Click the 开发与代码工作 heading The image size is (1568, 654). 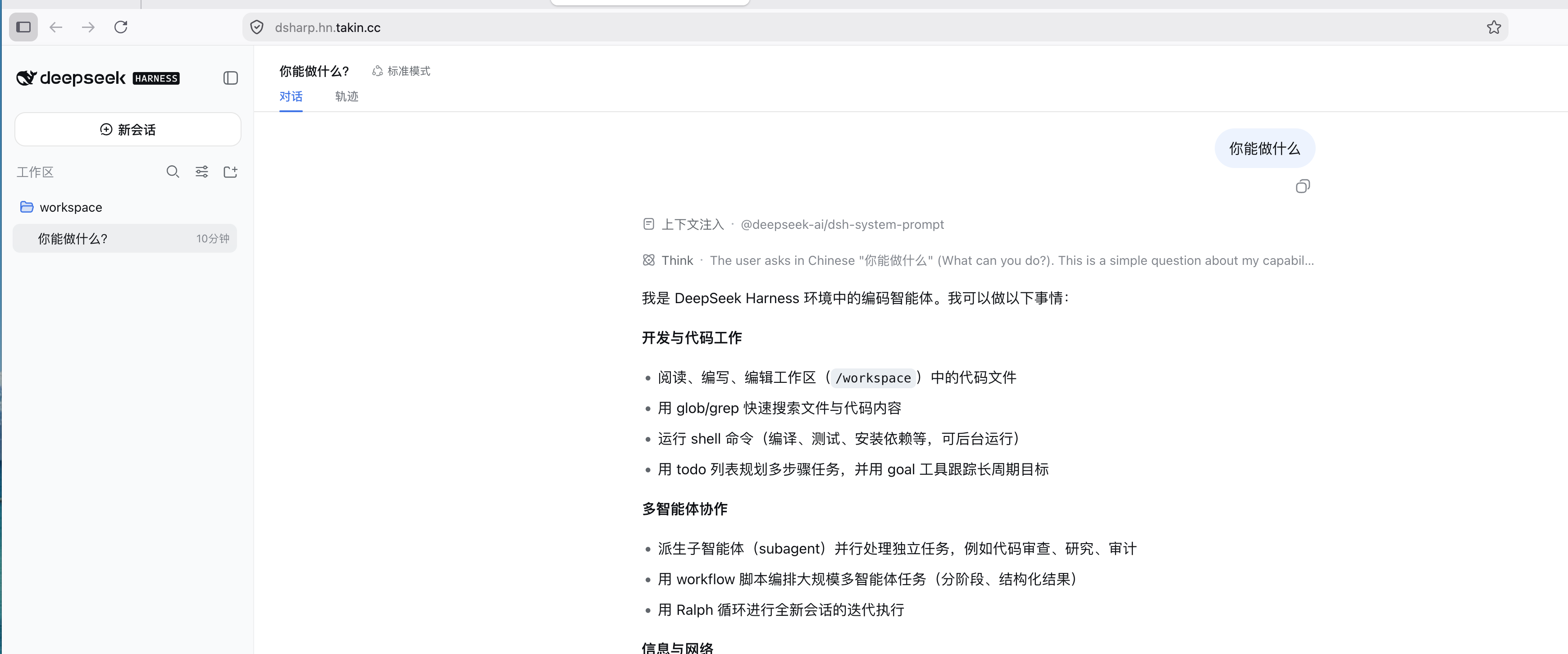coord(692,338)
